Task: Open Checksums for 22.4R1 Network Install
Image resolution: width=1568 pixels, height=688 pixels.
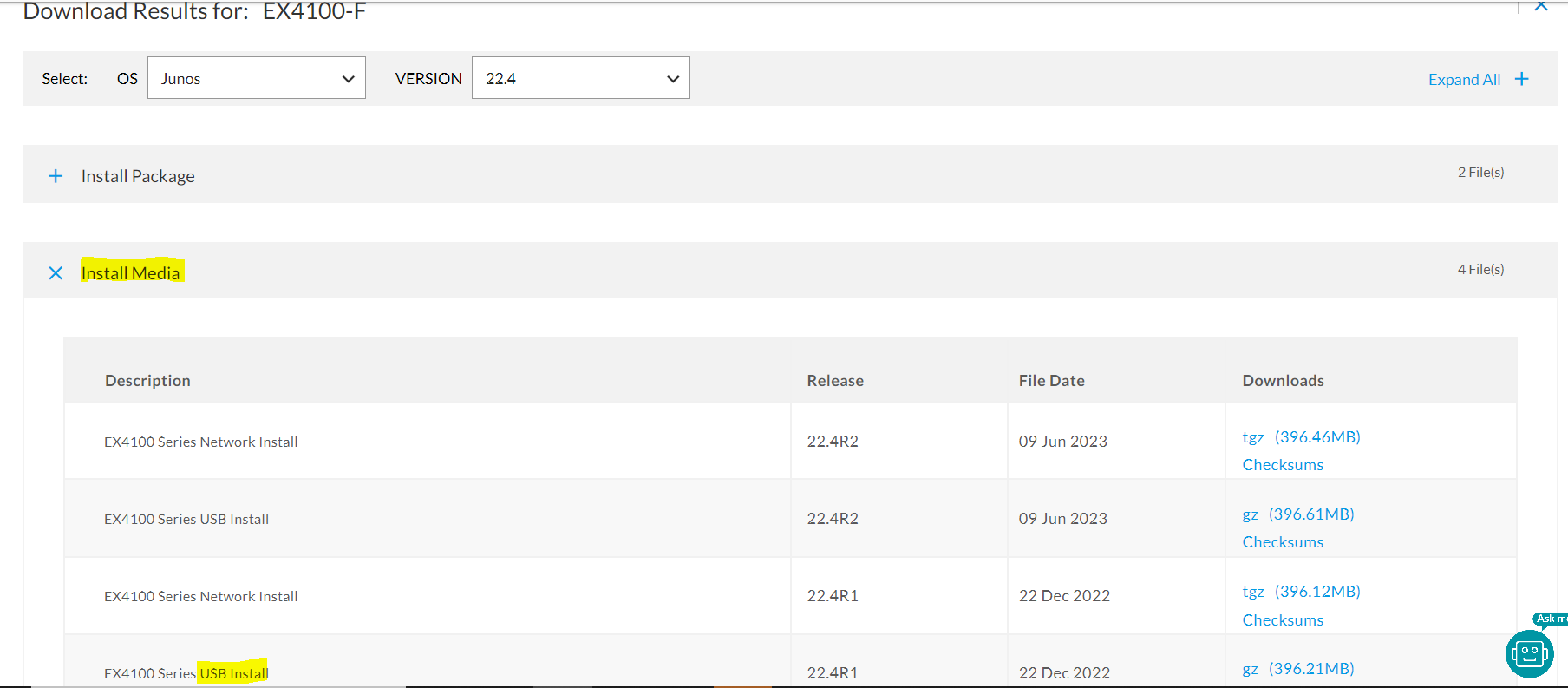Action: (x=1283, y=619)
